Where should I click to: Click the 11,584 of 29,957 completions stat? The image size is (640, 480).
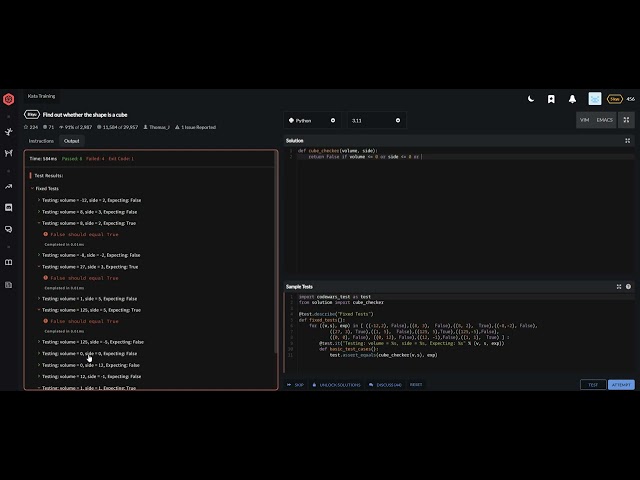117,127
